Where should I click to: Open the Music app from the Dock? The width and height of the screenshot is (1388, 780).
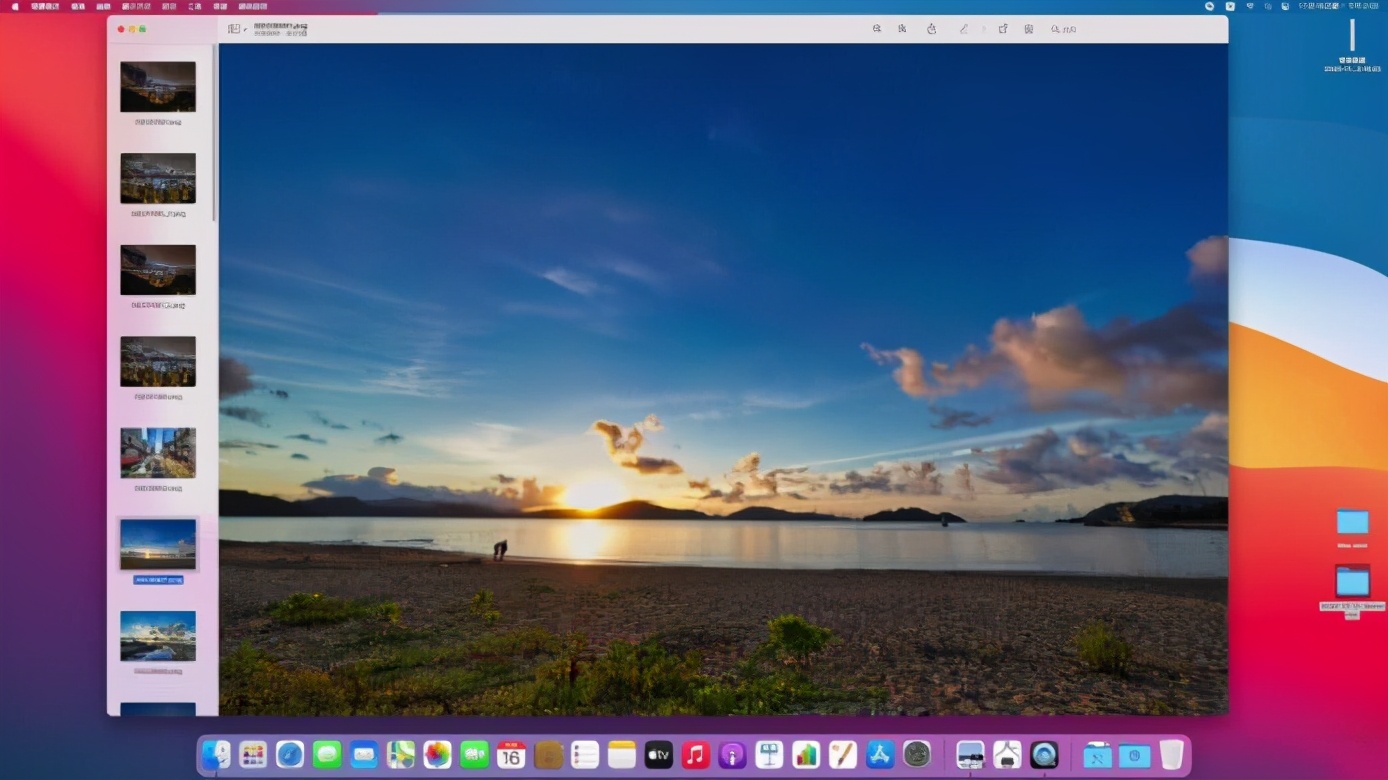coord(695,754)
